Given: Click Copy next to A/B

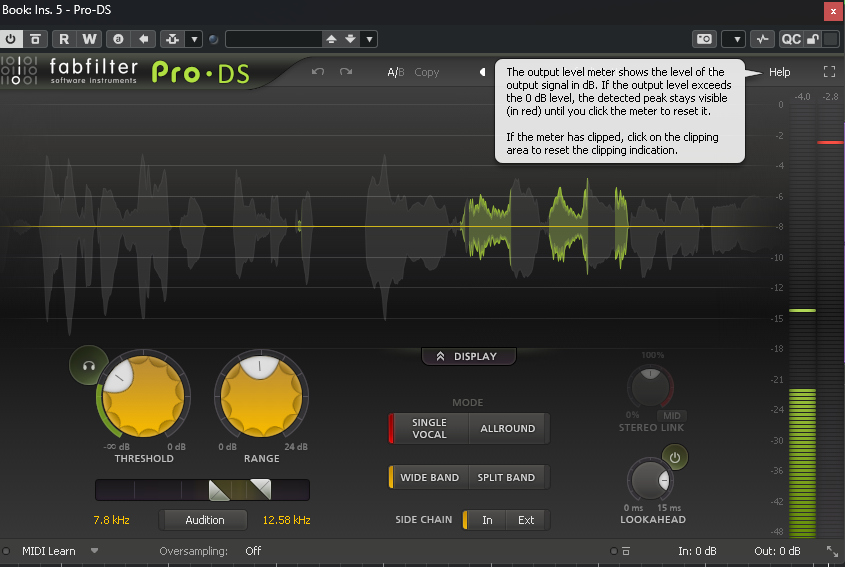Looking at the screenshot, I should pos(427,72).
